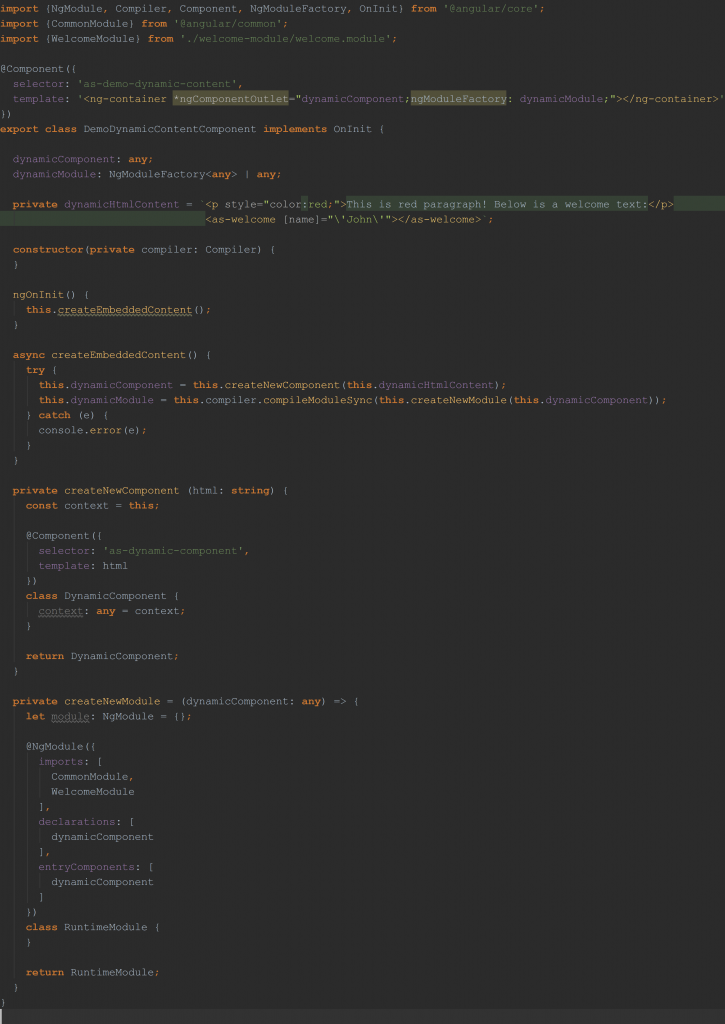Click the opening as-welcome tag in HTML string
The image size is (725, 1024).
[241, 219]
